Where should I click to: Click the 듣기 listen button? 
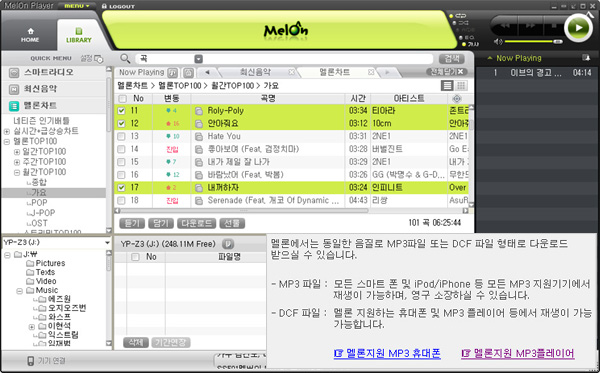pos(132,223)
